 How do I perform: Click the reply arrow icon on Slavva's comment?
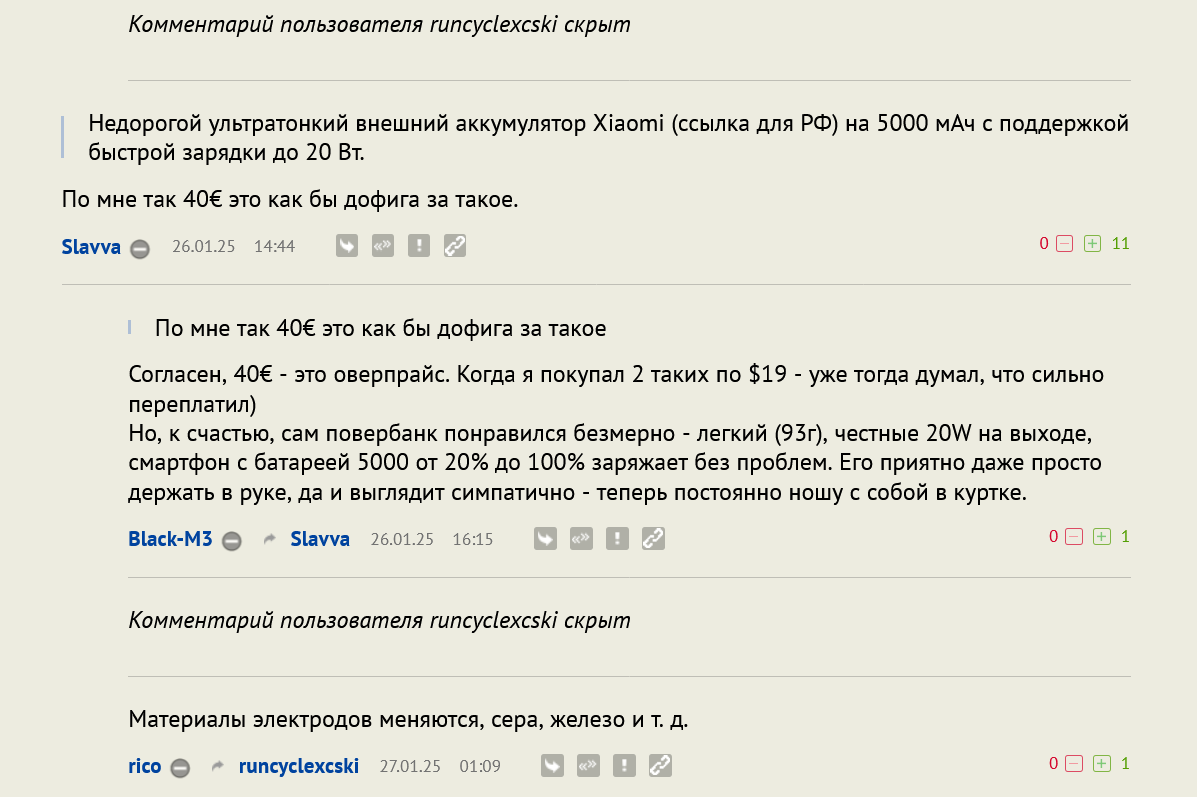(x=347, y=246)
